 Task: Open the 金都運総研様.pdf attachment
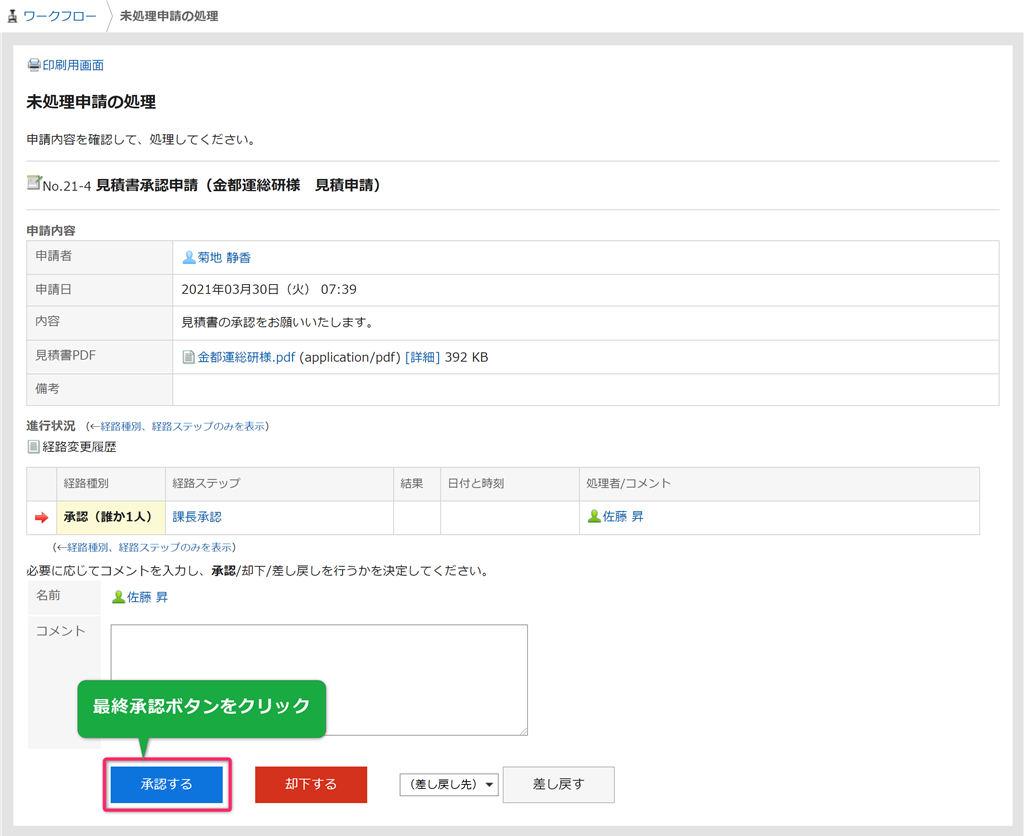tap(246, 357)
